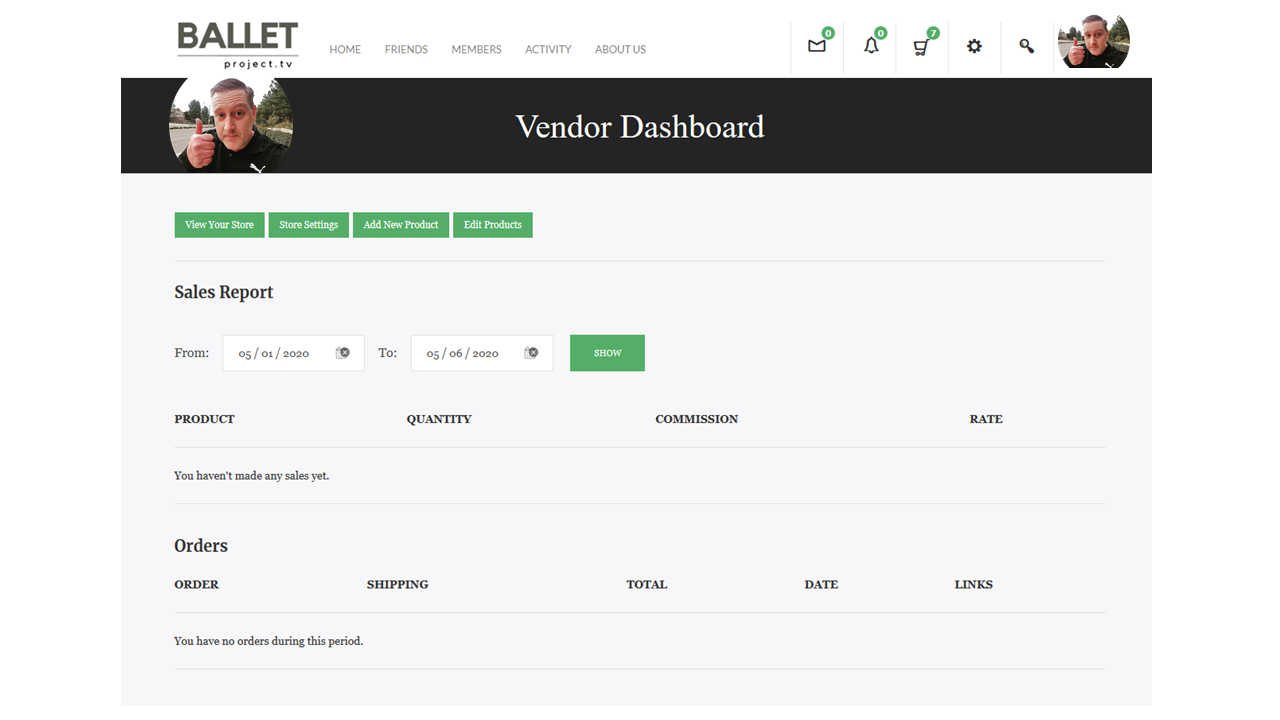Focus the To date field
The width and height of the screenshot is (1280, 720).
click(482, 353)
